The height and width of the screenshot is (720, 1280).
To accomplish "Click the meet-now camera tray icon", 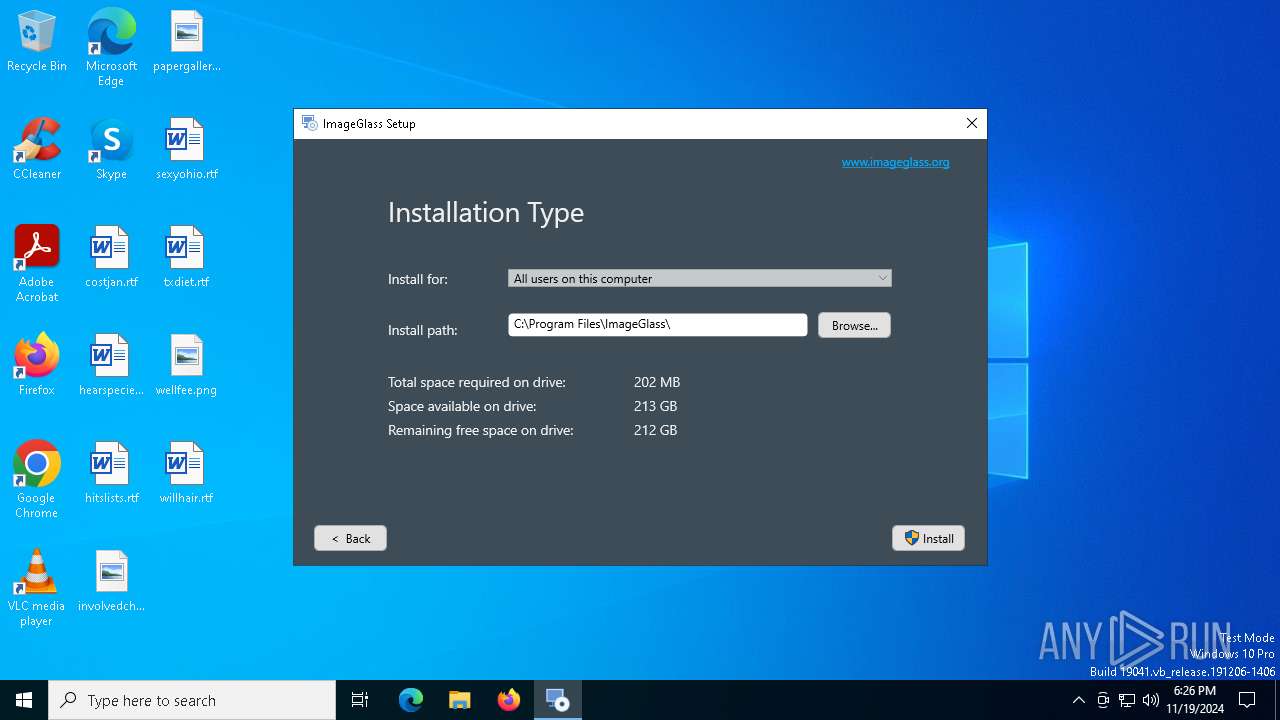I will point(1103,700).
